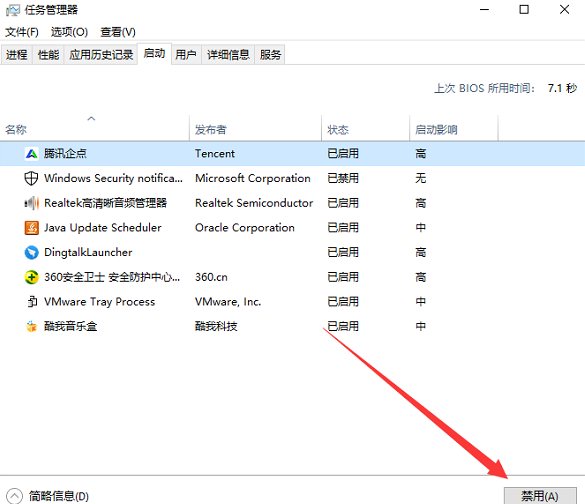The height and width of the screenshot is (504, 585).
Task: Switch to the 服务 tab
Action: [x=270, y=55]
